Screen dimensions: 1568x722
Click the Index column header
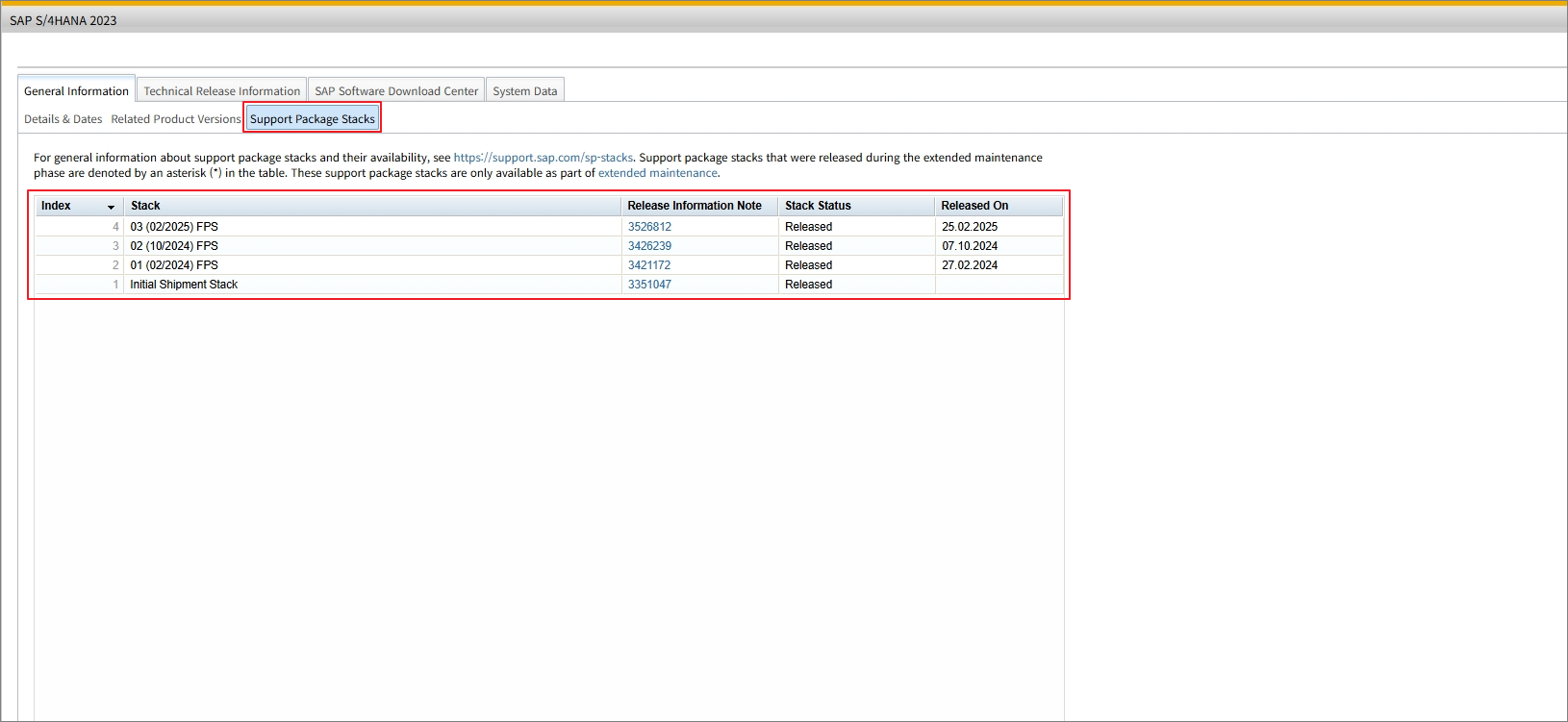click(79, 206)
